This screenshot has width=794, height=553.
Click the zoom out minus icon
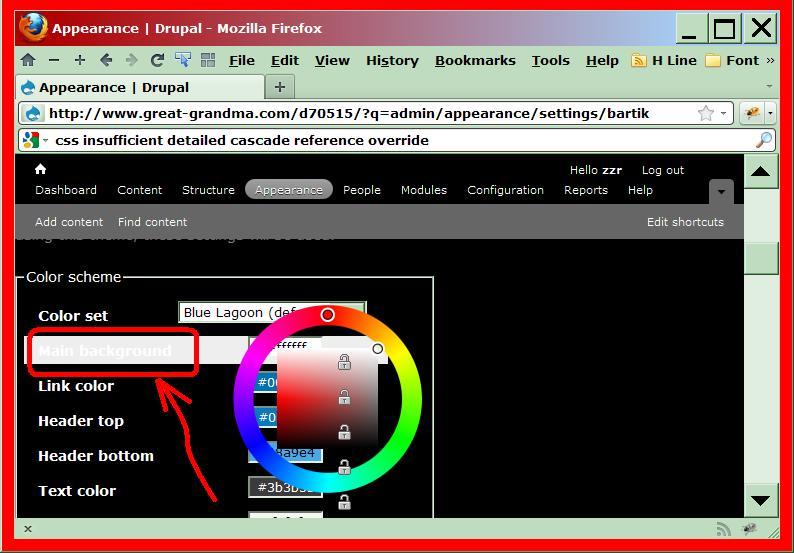(54, 60)
